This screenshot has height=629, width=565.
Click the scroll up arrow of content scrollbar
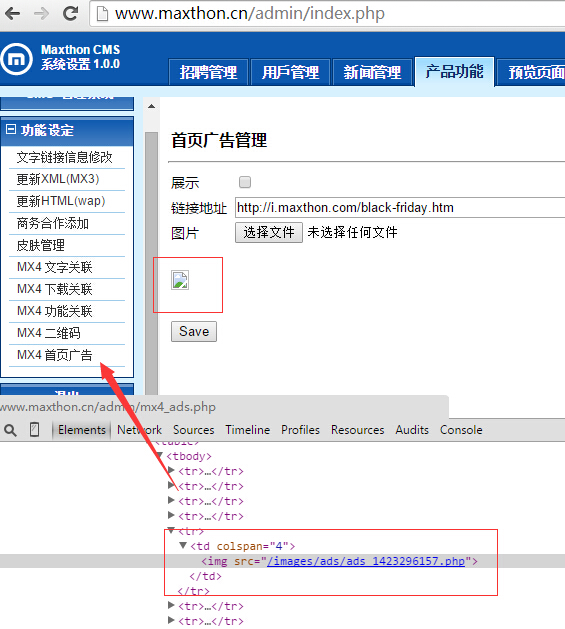[x=151, y=106]
